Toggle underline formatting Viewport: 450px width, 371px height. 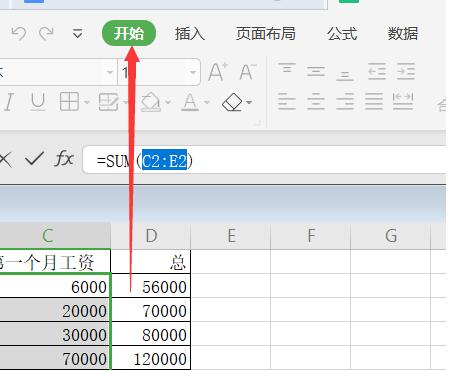tap(37, 102)
